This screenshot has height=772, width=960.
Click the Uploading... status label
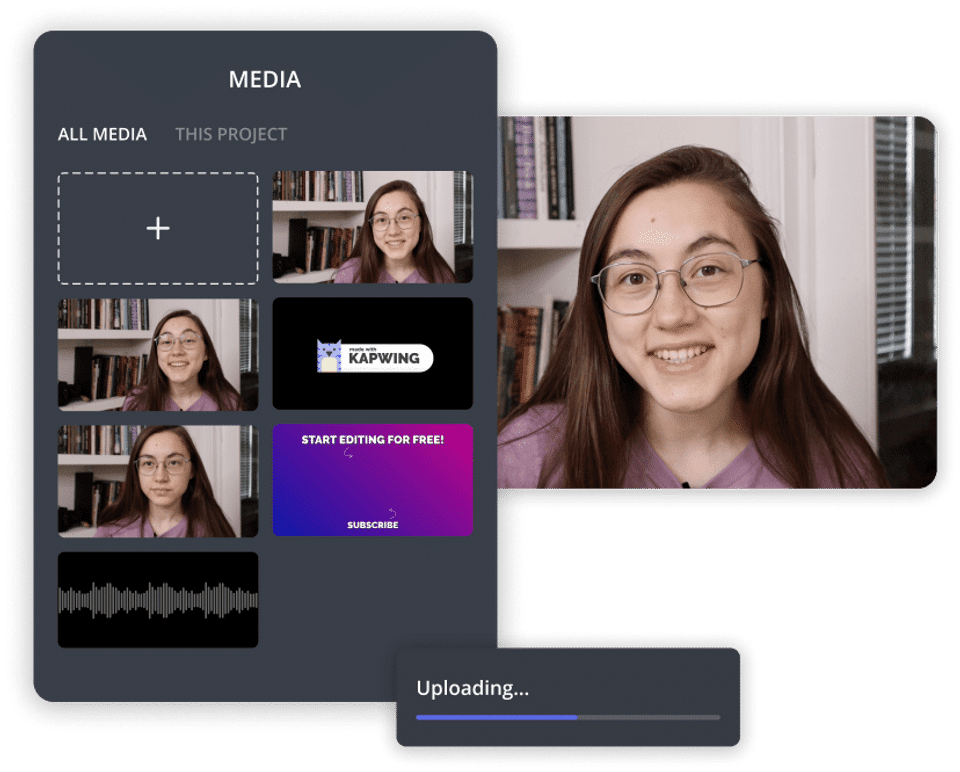click(x=473, y=688)
